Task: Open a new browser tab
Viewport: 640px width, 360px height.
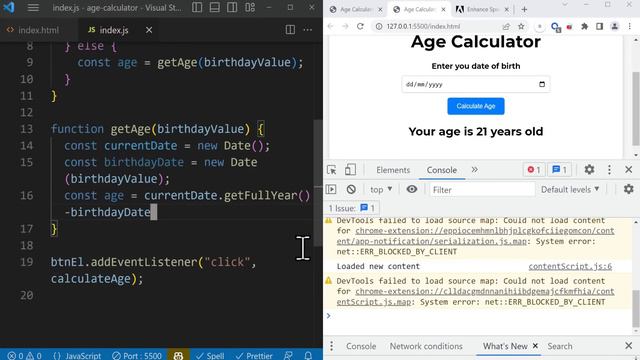Action: 524,9
